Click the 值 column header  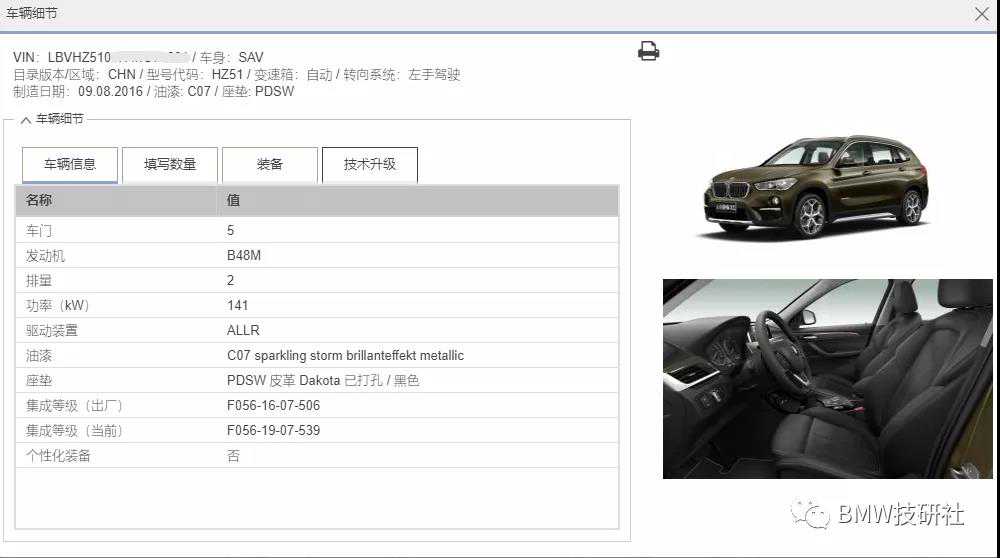click(233, 200)
